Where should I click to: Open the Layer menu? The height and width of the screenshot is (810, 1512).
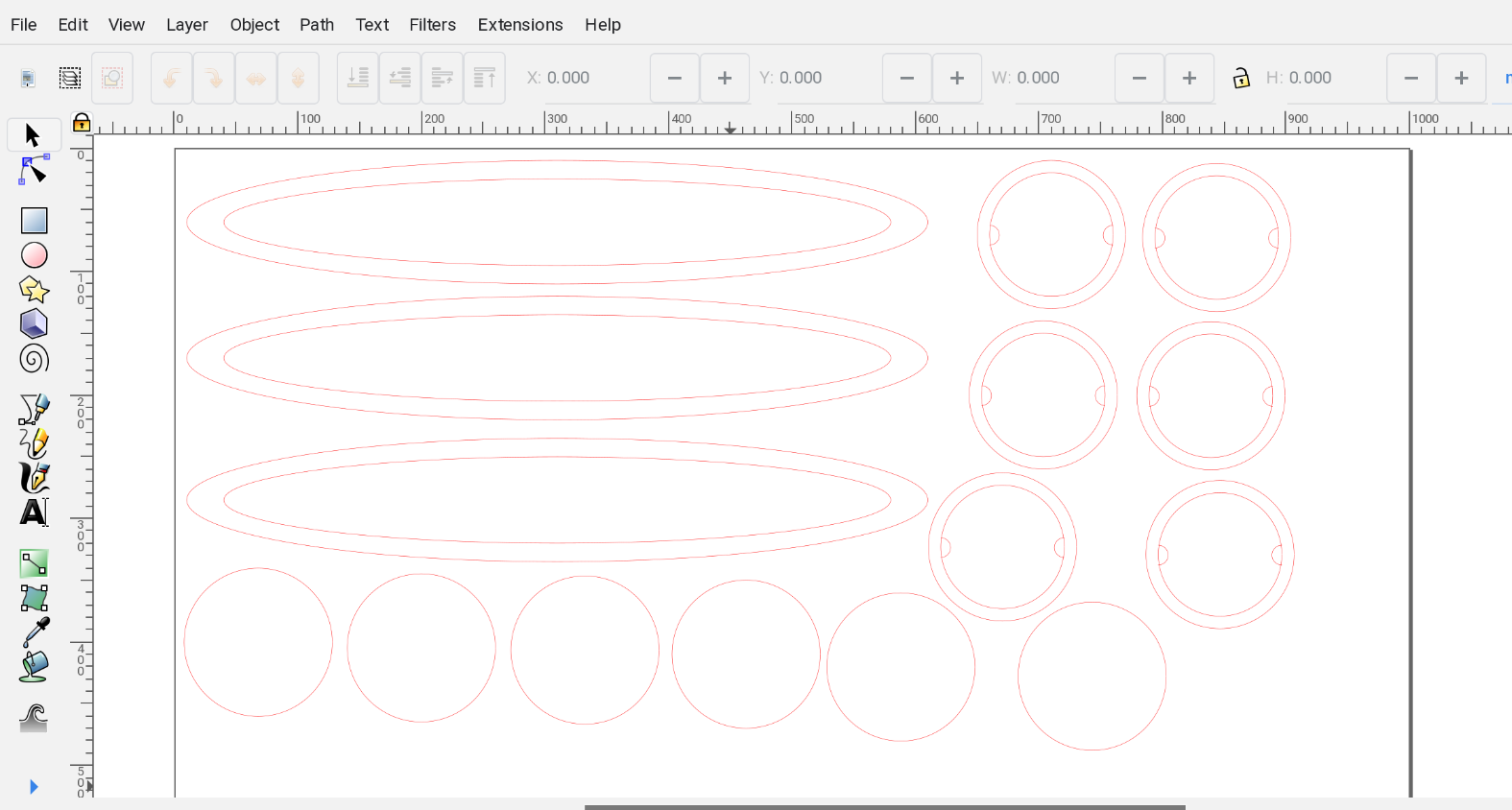[187, 25]
